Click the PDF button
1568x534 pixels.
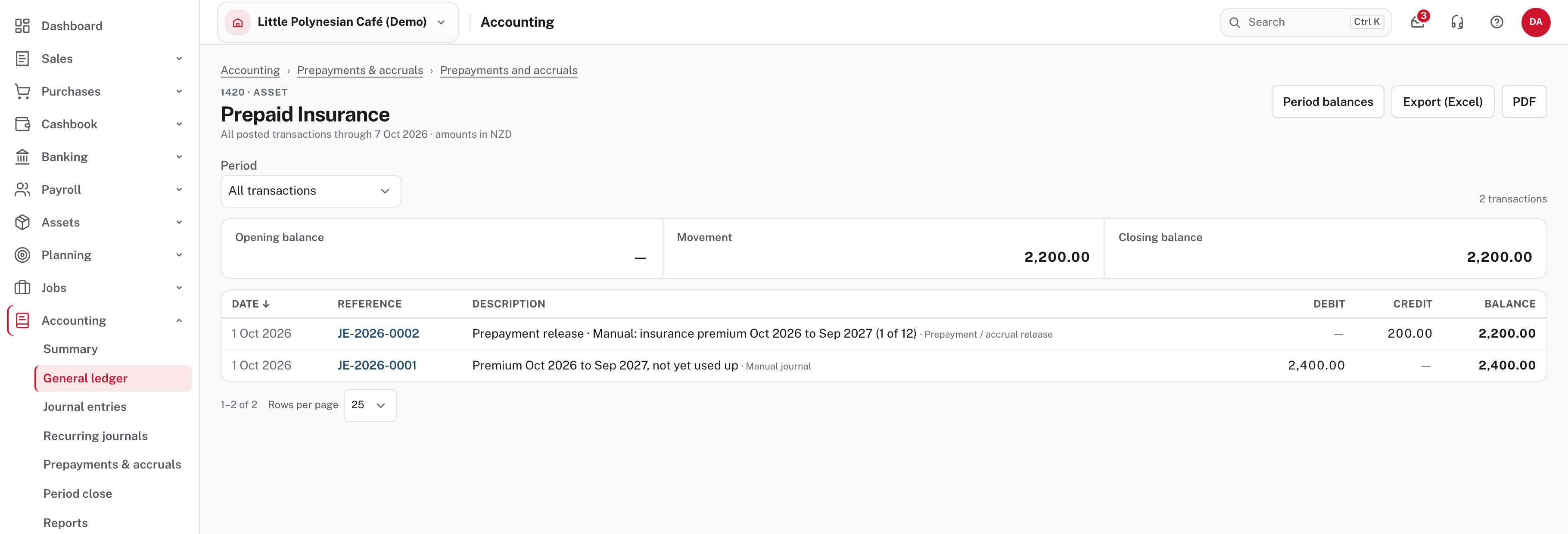coord(1524,102)
